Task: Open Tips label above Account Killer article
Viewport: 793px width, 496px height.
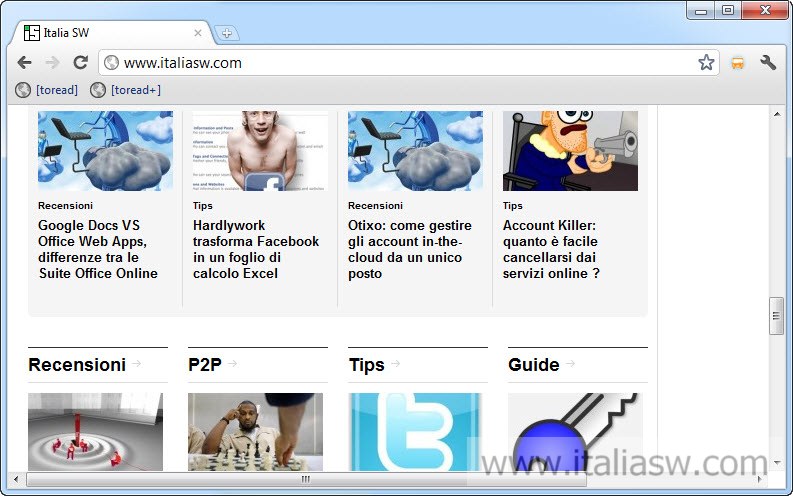Action: click(x=512, y=206)
